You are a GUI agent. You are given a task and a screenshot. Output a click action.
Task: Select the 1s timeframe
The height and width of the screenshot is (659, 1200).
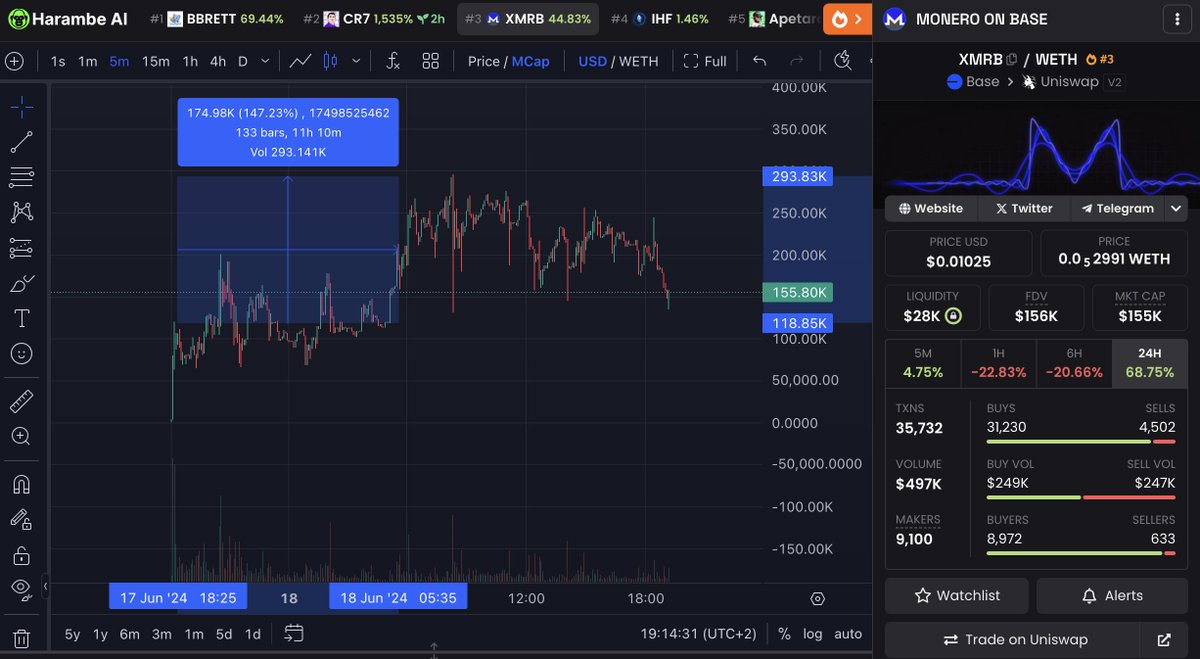coord(58,61)
